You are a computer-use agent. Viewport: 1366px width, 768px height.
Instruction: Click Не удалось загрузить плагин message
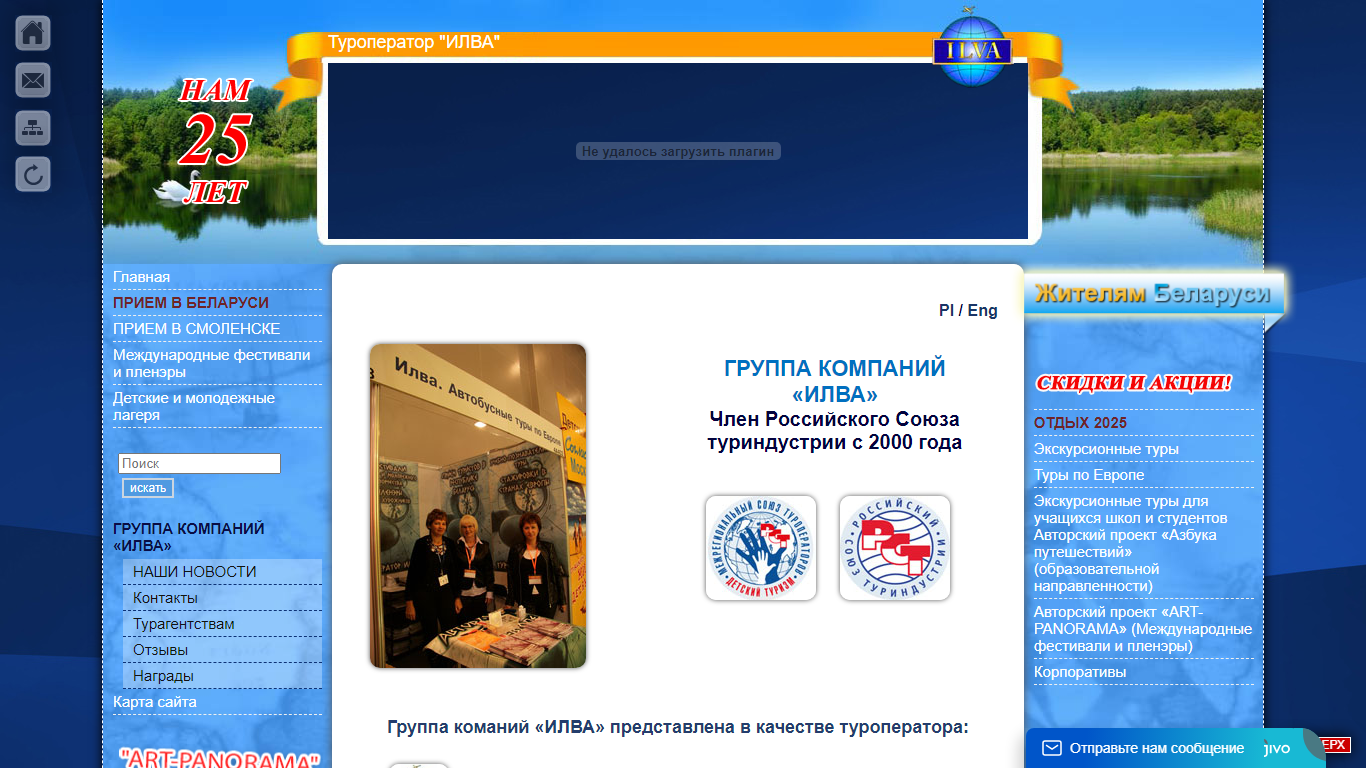point(678,152)
